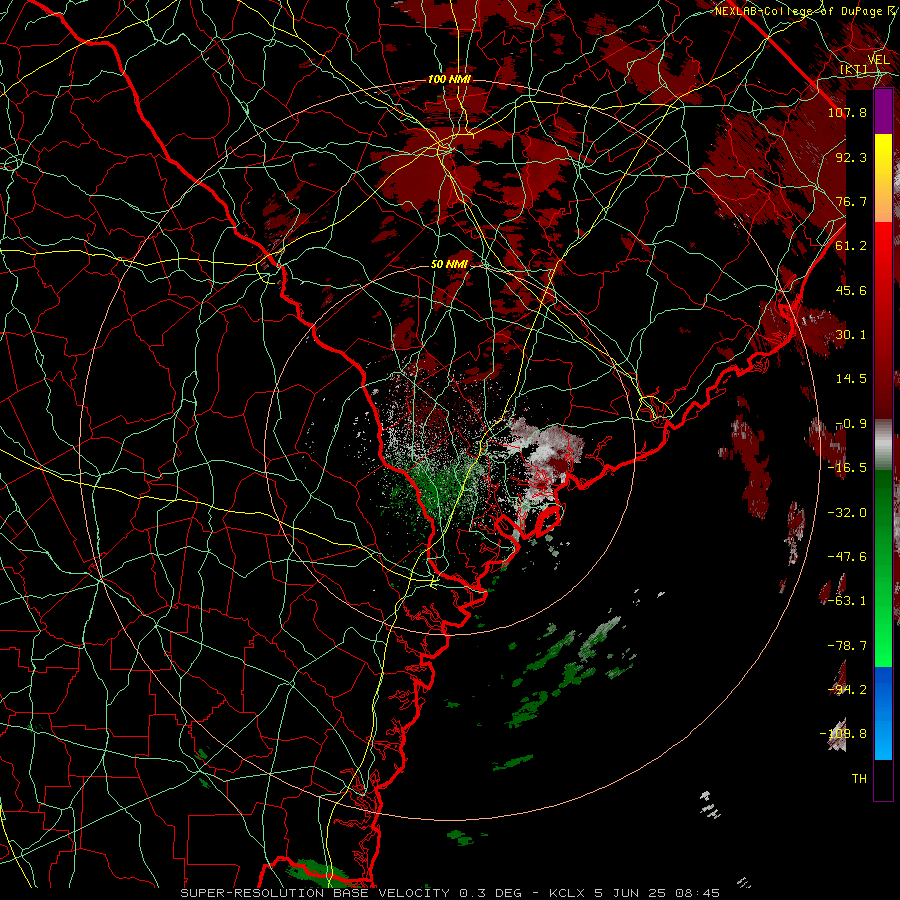
Task: Select the black TH segment of the color bar
Action: point(883,779)
